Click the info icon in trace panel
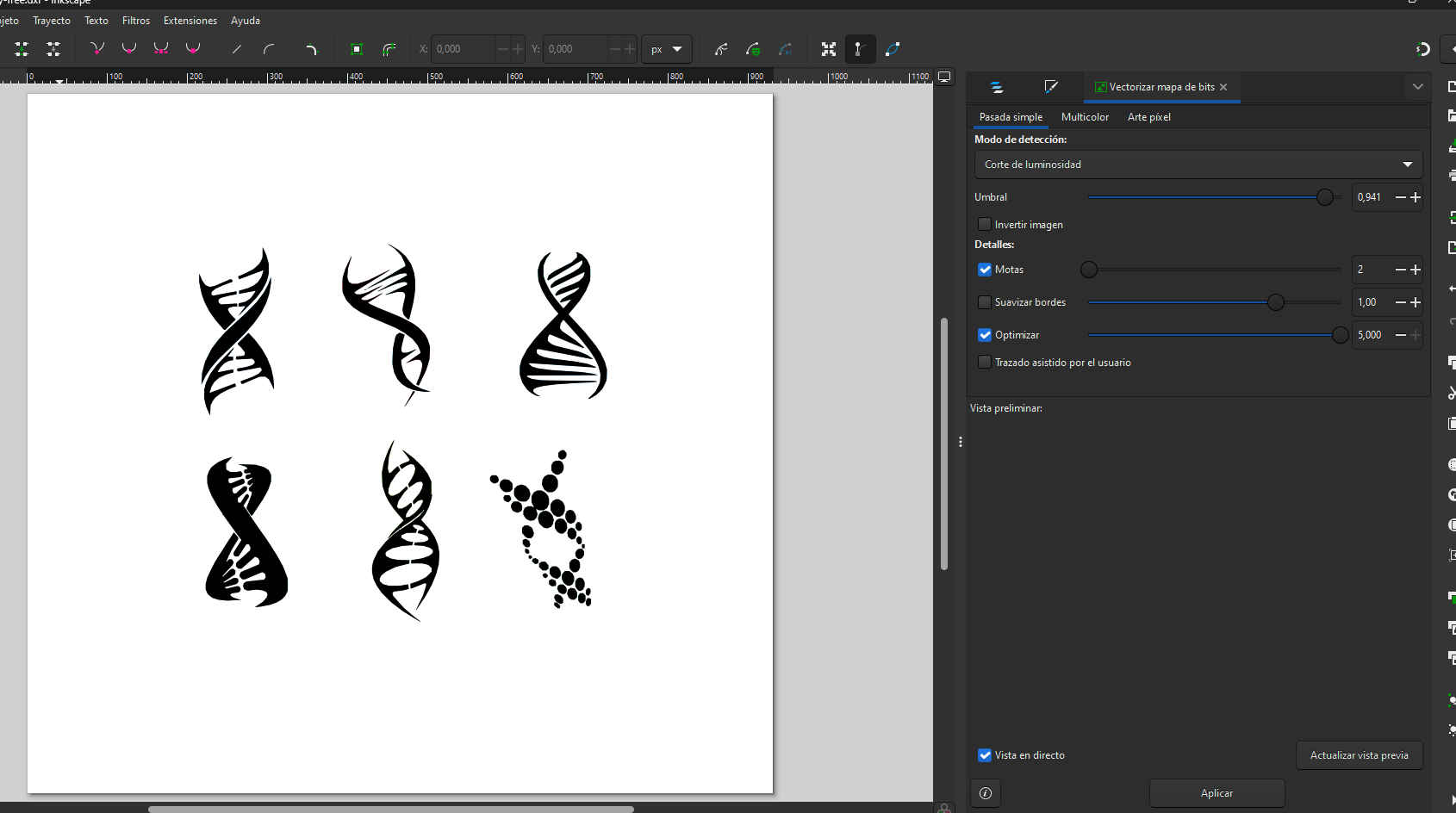 pyautogui.click(x=986, y=793)
